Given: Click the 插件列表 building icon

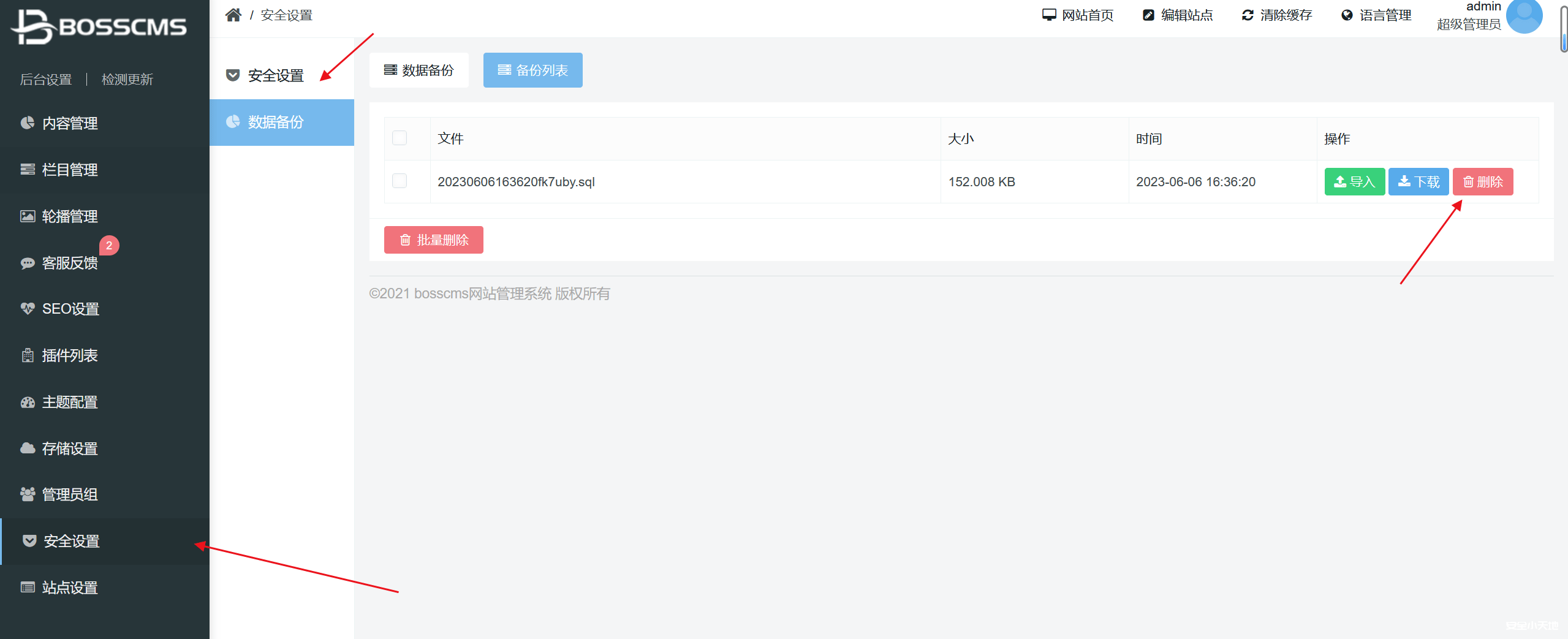Looking at the screenshot, I should (x=28, y=355).
